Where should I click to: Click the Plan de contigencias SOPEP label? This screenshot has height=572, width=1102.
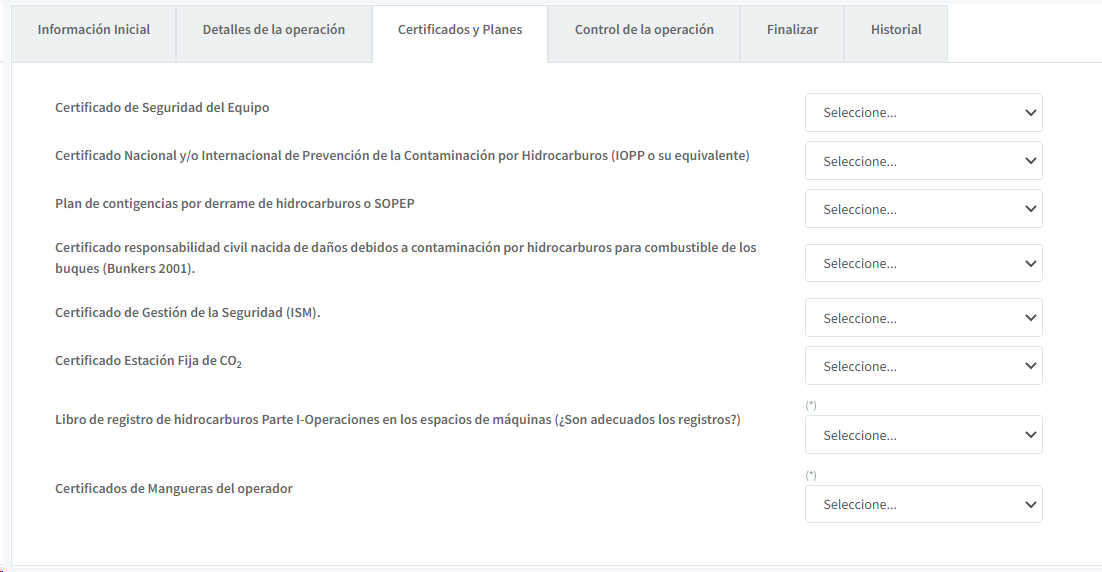(x=234, y=203)
